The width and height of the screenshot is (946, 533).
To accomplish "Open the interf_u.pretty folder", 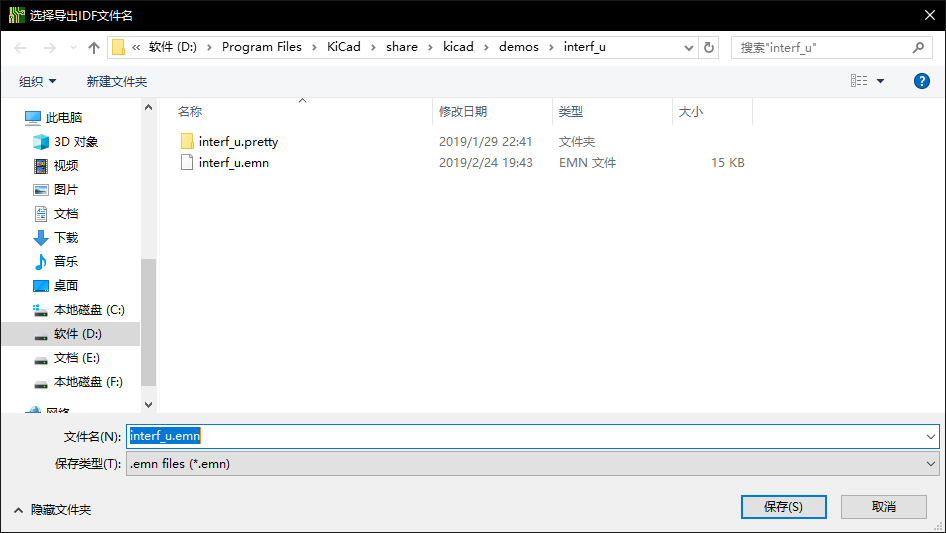I will [x=238, y=142].
